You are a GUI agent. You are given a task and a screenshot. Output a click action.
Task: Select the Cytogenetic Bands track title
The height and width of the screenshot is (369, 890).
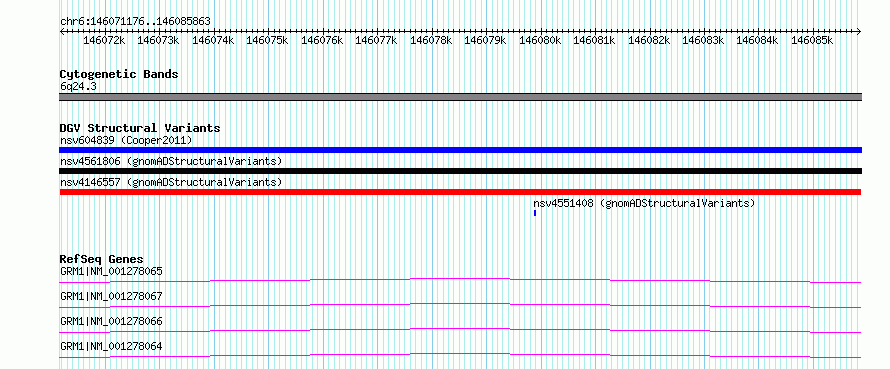(119, 74)
